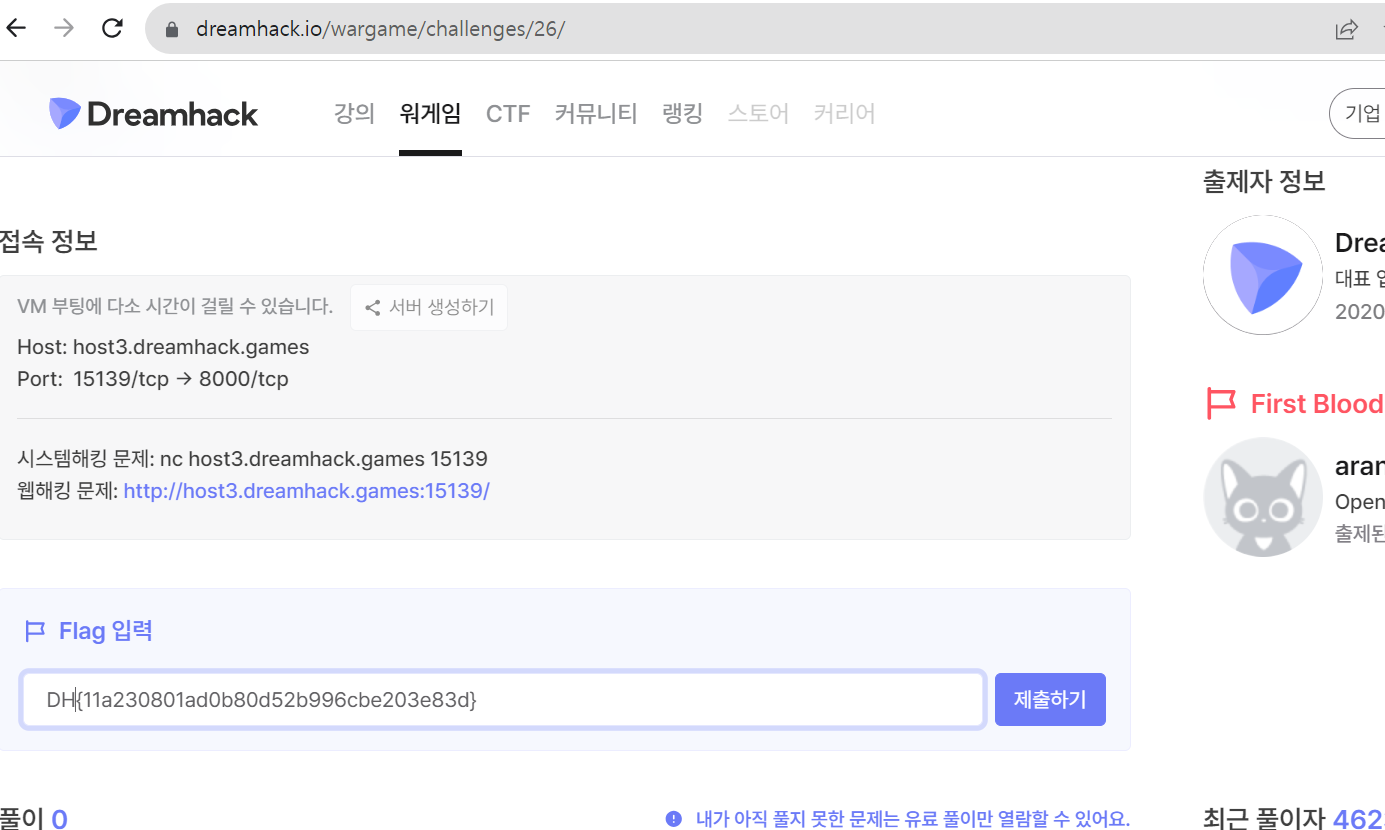
Task: Click the 출제자 정보 heading
Action: click(x=1264, y=181)
